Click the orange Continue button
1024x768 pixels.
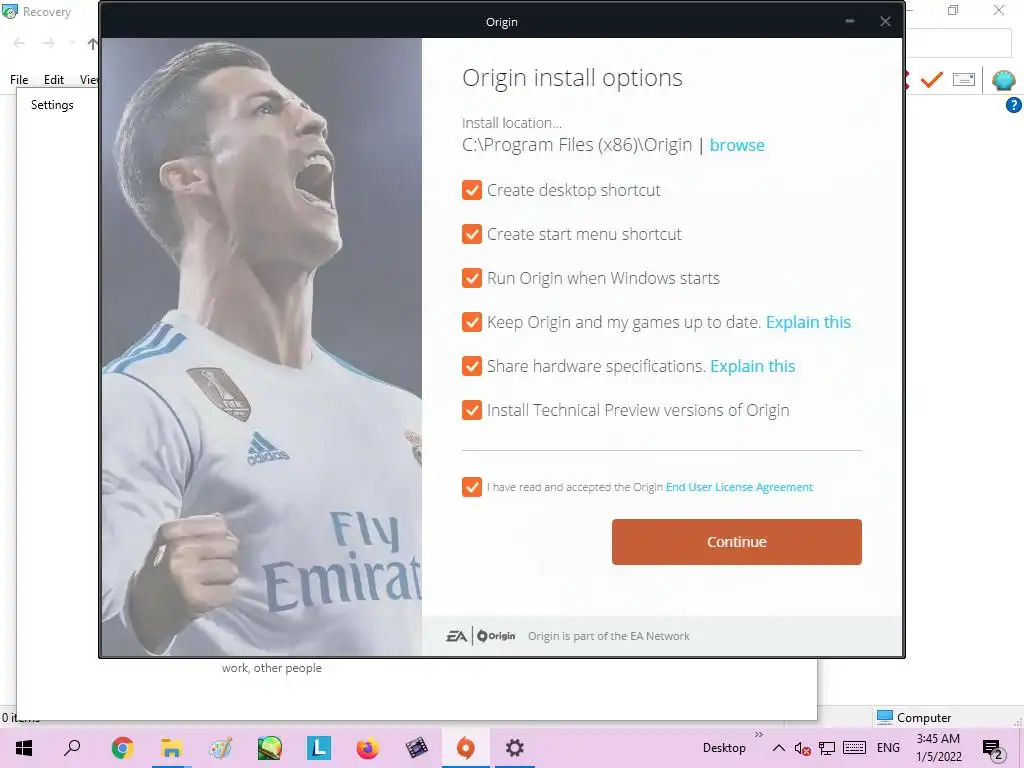[x=737, y=542]
